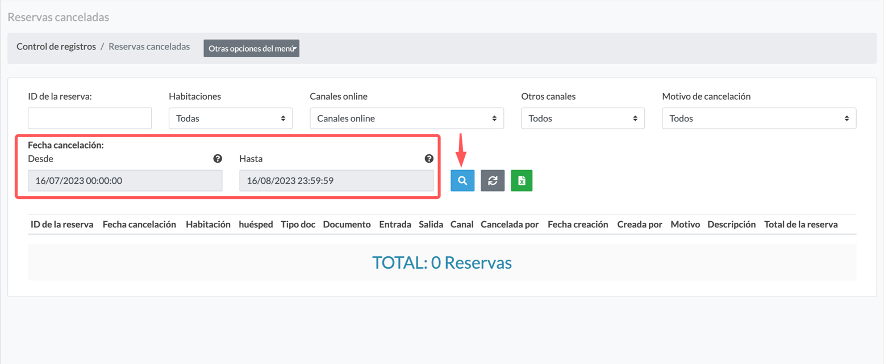Click the Creada por column header

tap(639, 224)
